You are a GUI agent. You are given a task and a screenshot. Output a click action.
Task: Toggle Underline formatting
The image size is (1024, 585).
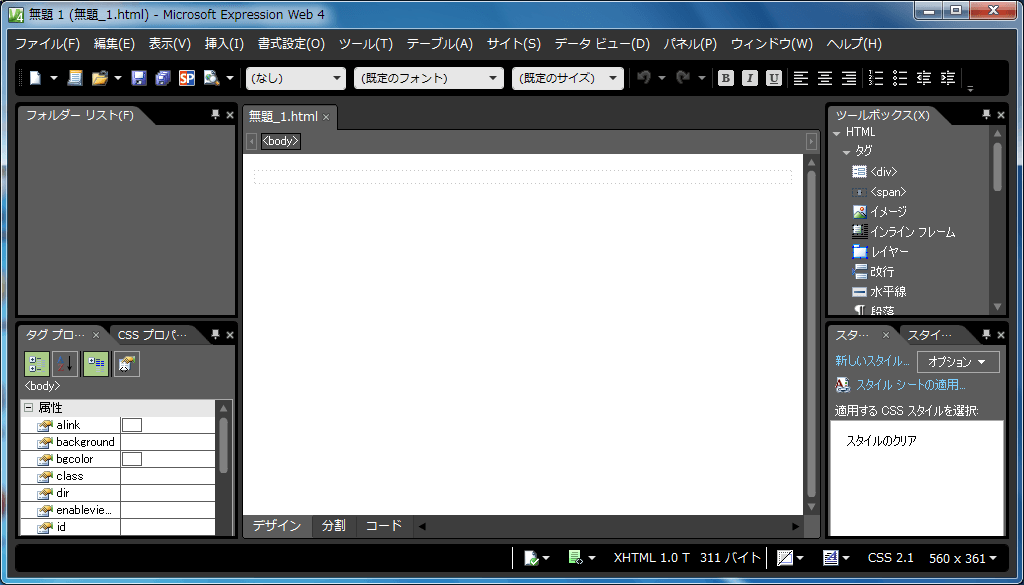tap(774, 78)
